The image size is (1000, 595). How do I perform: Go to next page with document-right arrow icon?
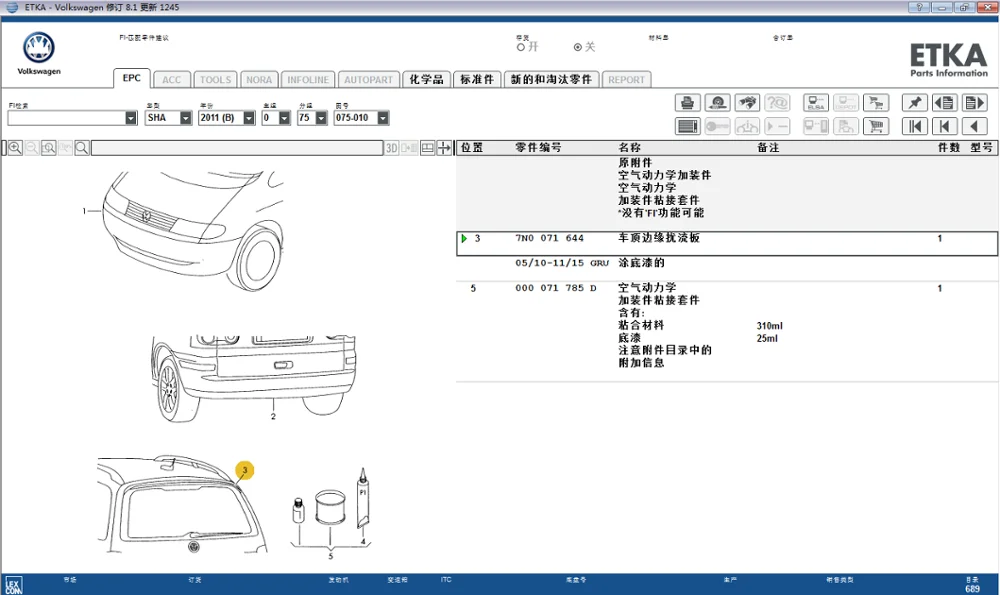[x=974, y=103]
